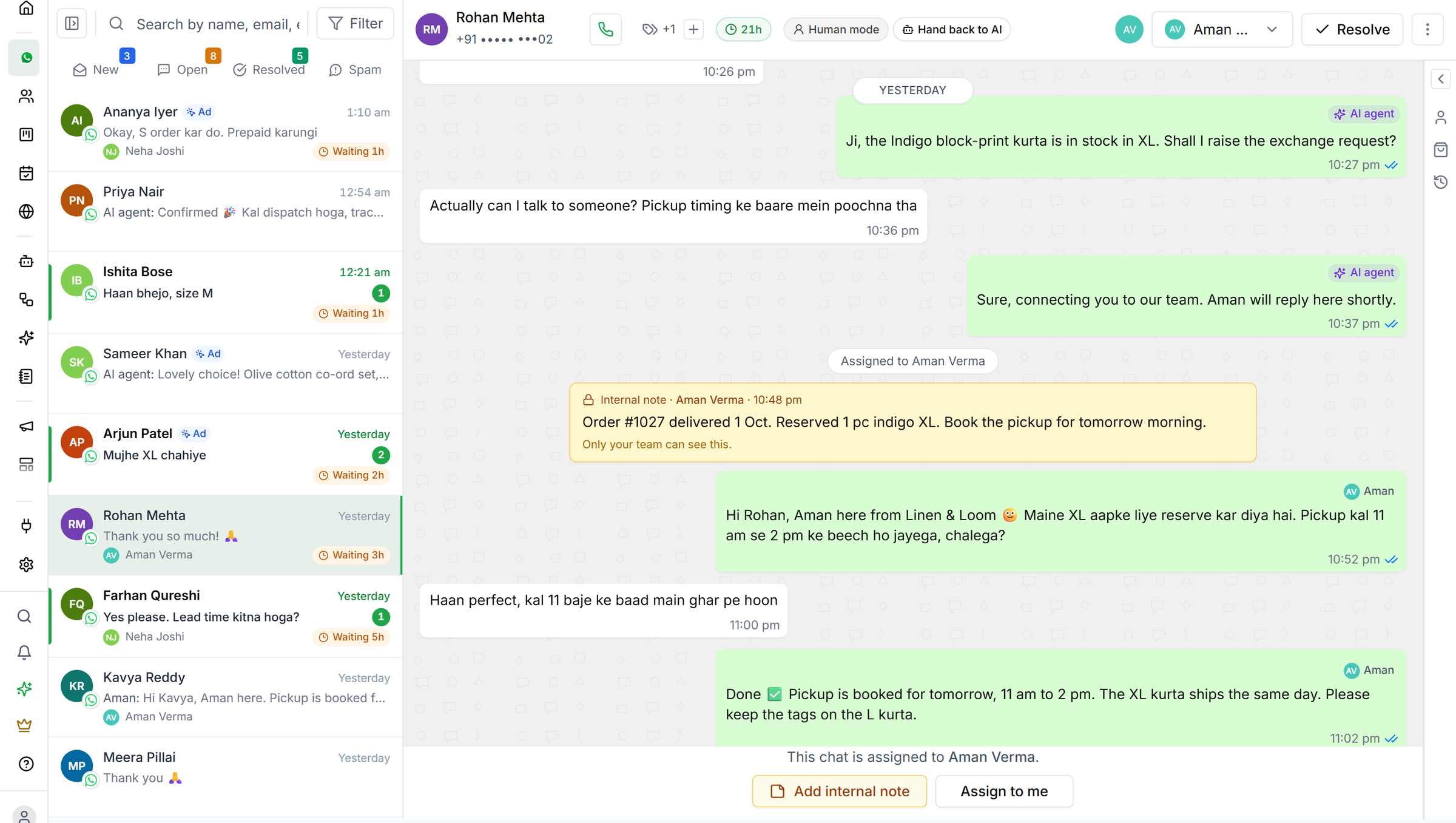Add a tag with plus button

(x=693, y=29)
